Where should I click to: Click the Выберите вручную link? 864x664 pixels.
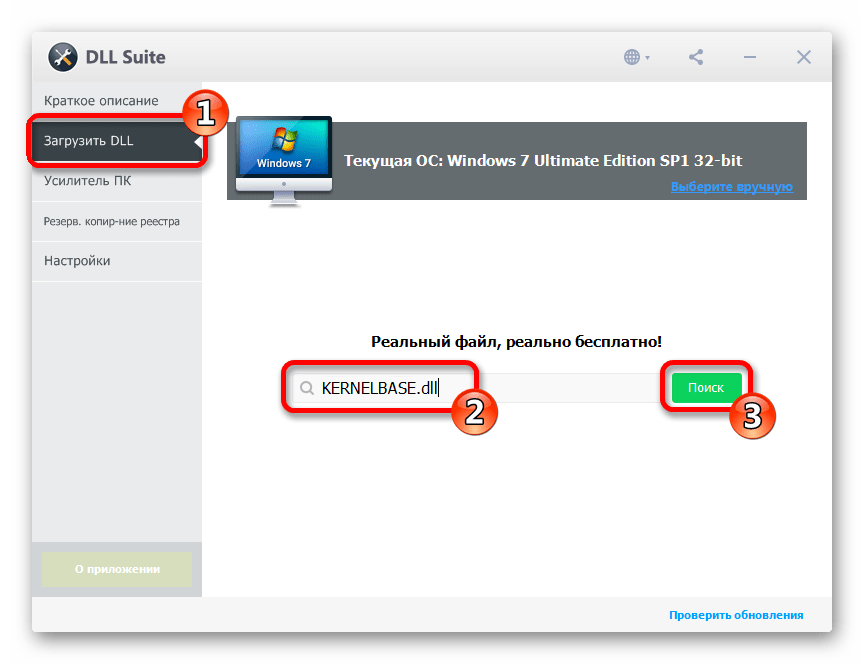click(732, 187)
